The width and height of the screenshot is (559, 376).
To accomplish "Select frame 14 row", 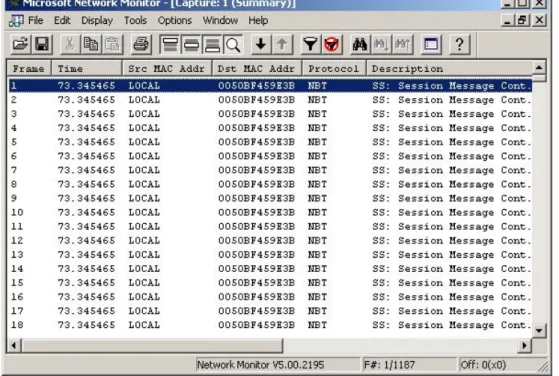I will (270, 269).
